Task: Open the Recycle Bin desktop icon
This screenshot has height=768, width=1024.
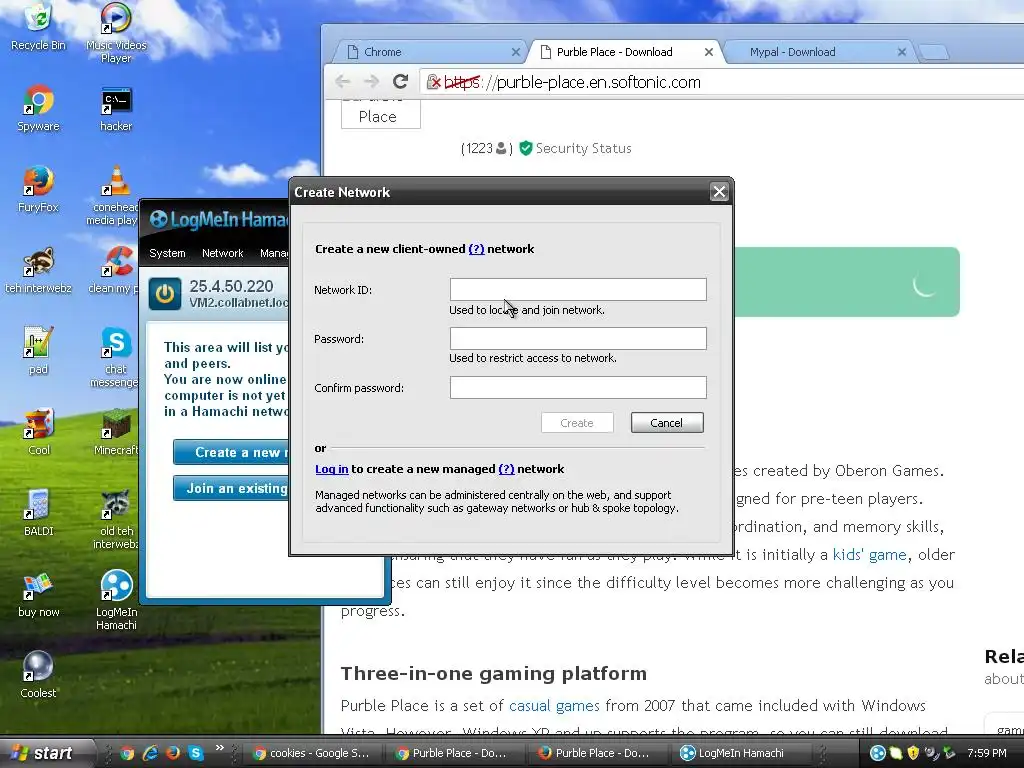Action: click(38, 26)
